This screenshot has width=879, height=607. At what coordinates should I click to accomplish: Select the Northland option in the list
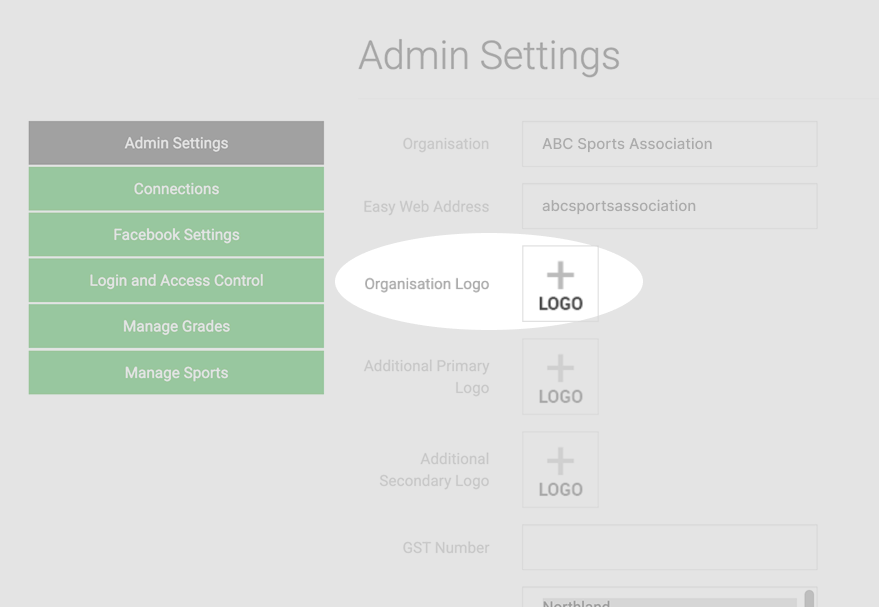pos(669,603)
